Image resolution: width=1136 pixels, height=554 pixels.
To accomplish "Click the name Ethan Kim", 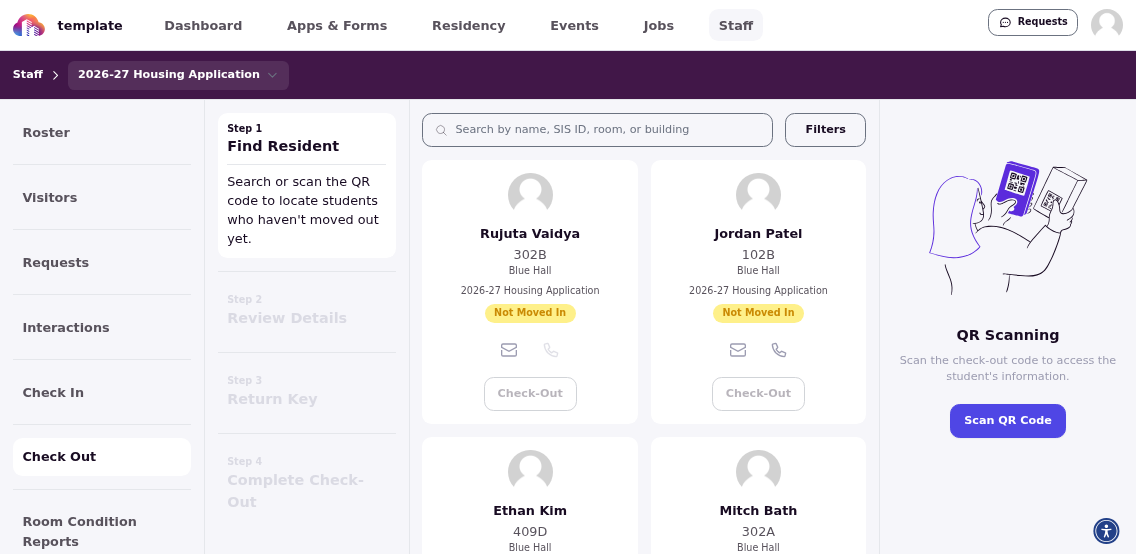I will [x=530, y=511].
